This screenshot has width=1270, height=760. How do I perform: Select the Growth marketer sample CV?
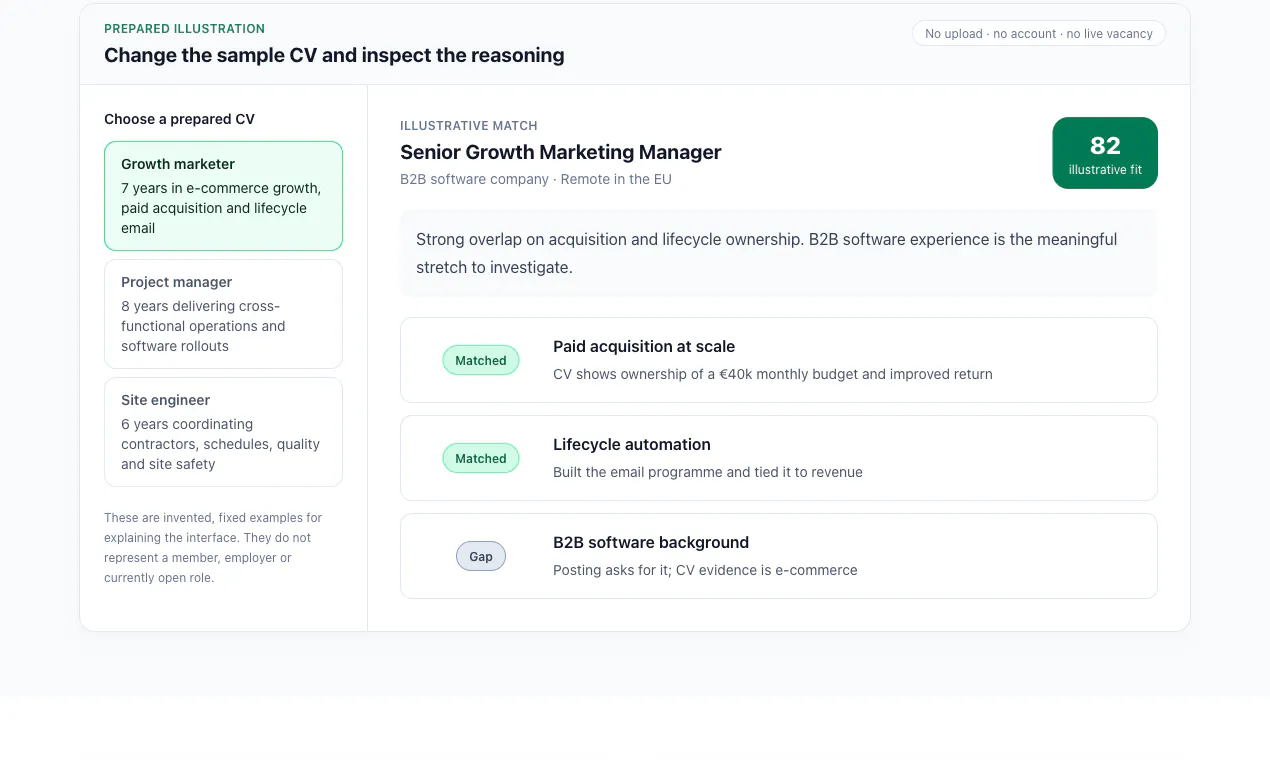[223, 196]
